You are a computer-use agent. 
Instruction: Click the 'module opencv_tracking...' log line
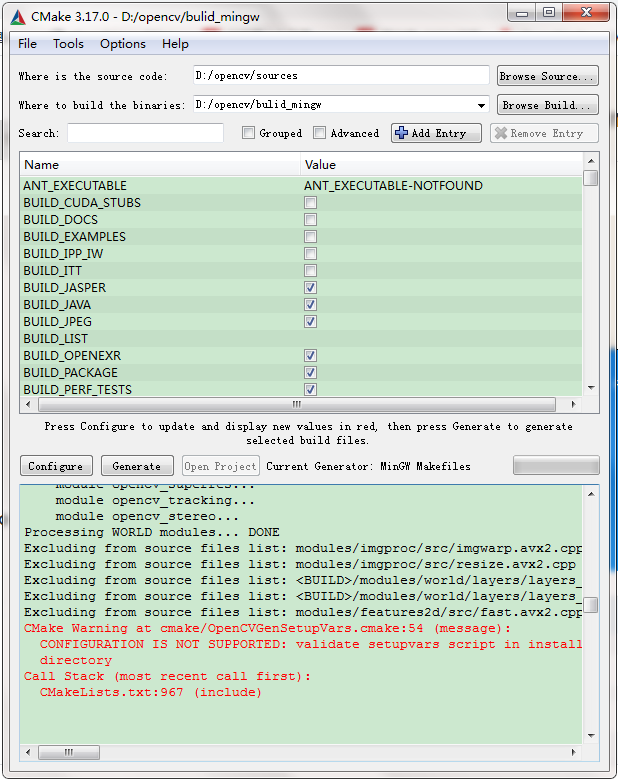155,500
